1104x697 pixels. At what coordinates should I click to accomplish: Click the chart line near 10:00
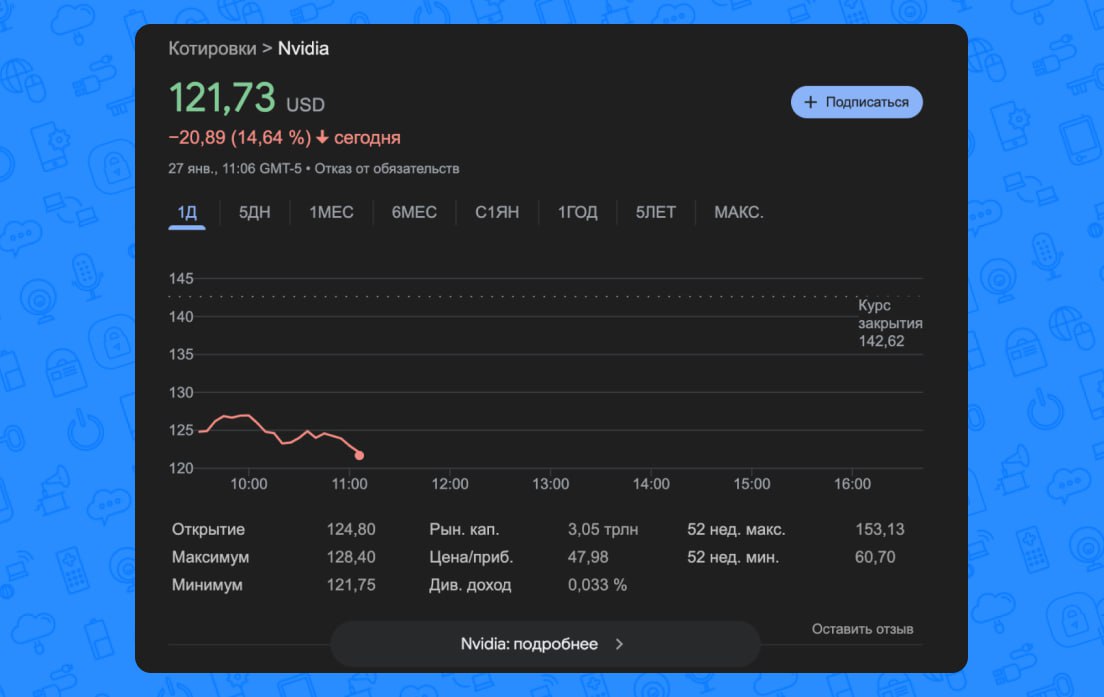(x=249, y=415)
